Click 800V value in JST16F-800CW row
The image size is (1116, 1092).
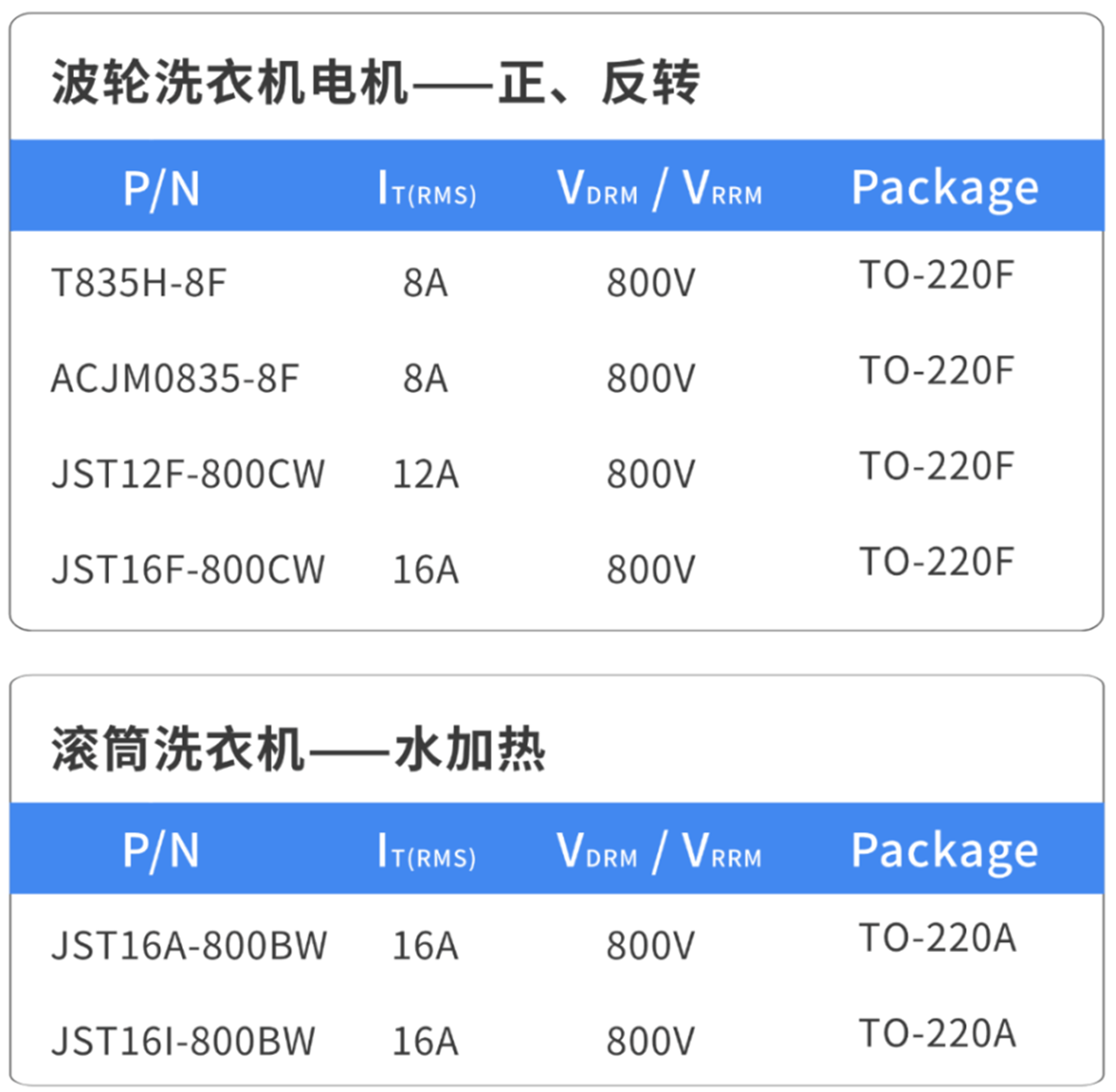click(651, 570)
